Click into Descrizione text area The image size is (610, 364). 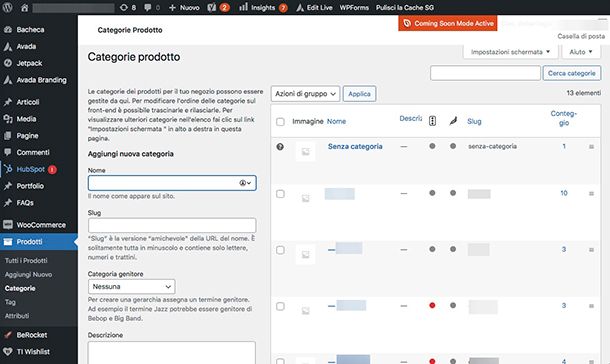click(x=172, y=353)
